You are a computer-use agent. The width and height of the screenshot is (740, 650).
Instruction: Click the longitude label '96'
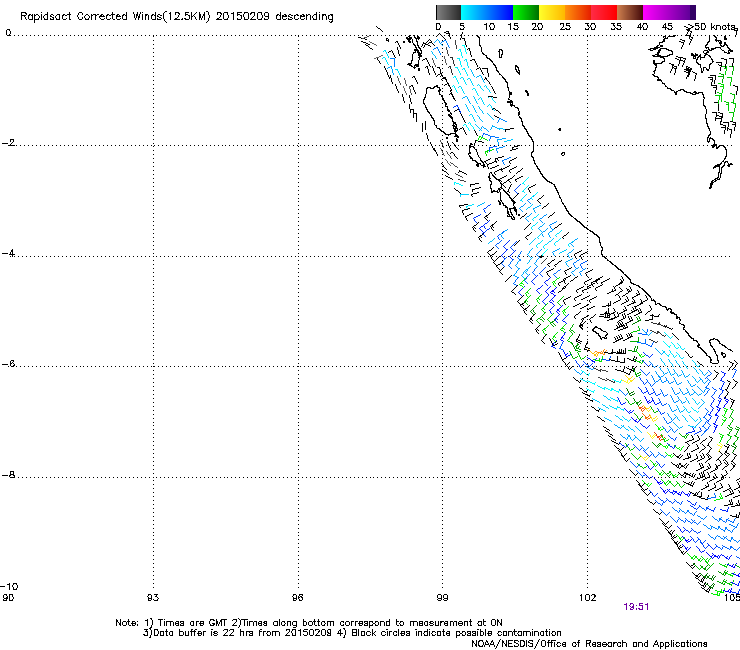(x=297, y=598)
